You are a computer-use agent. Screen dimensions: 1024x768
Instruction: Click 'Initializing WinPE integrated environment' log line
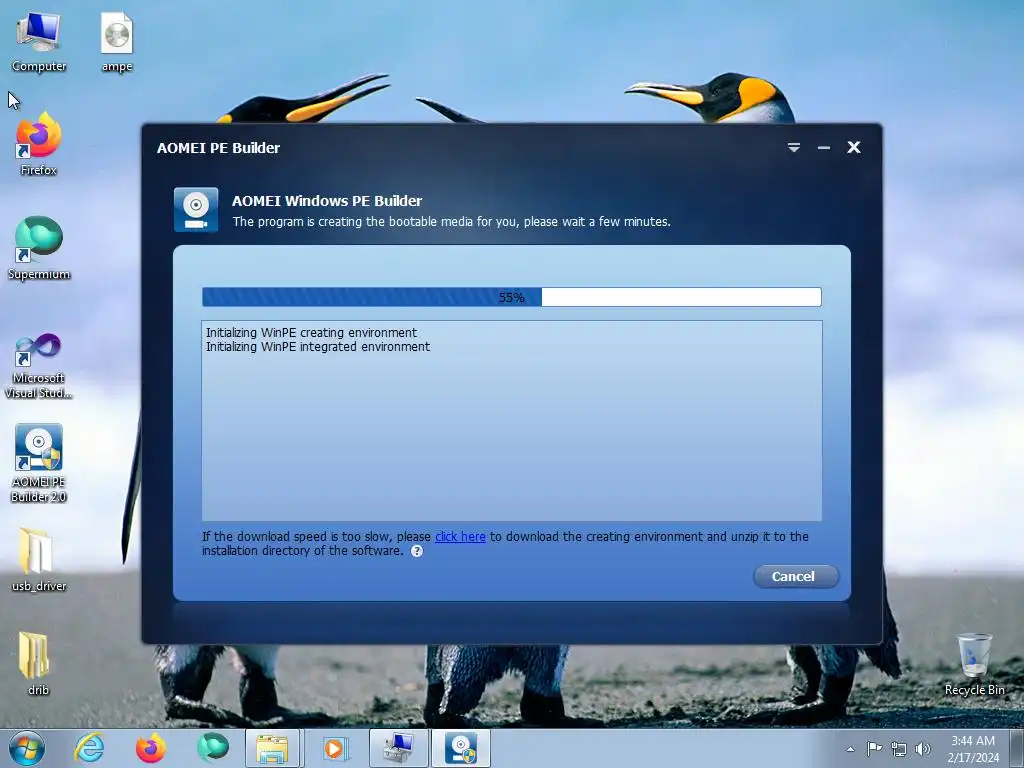pyautogui.click(x=318, y=347)
